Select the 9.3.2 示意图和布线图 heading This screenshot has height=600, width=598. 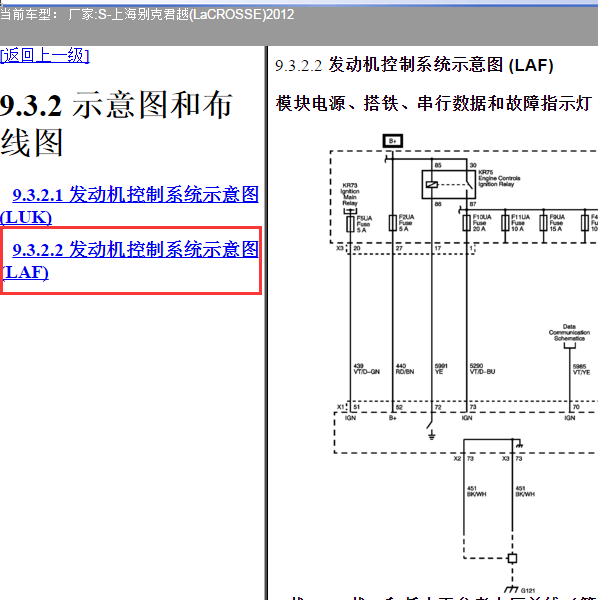(x=116, y=124)
